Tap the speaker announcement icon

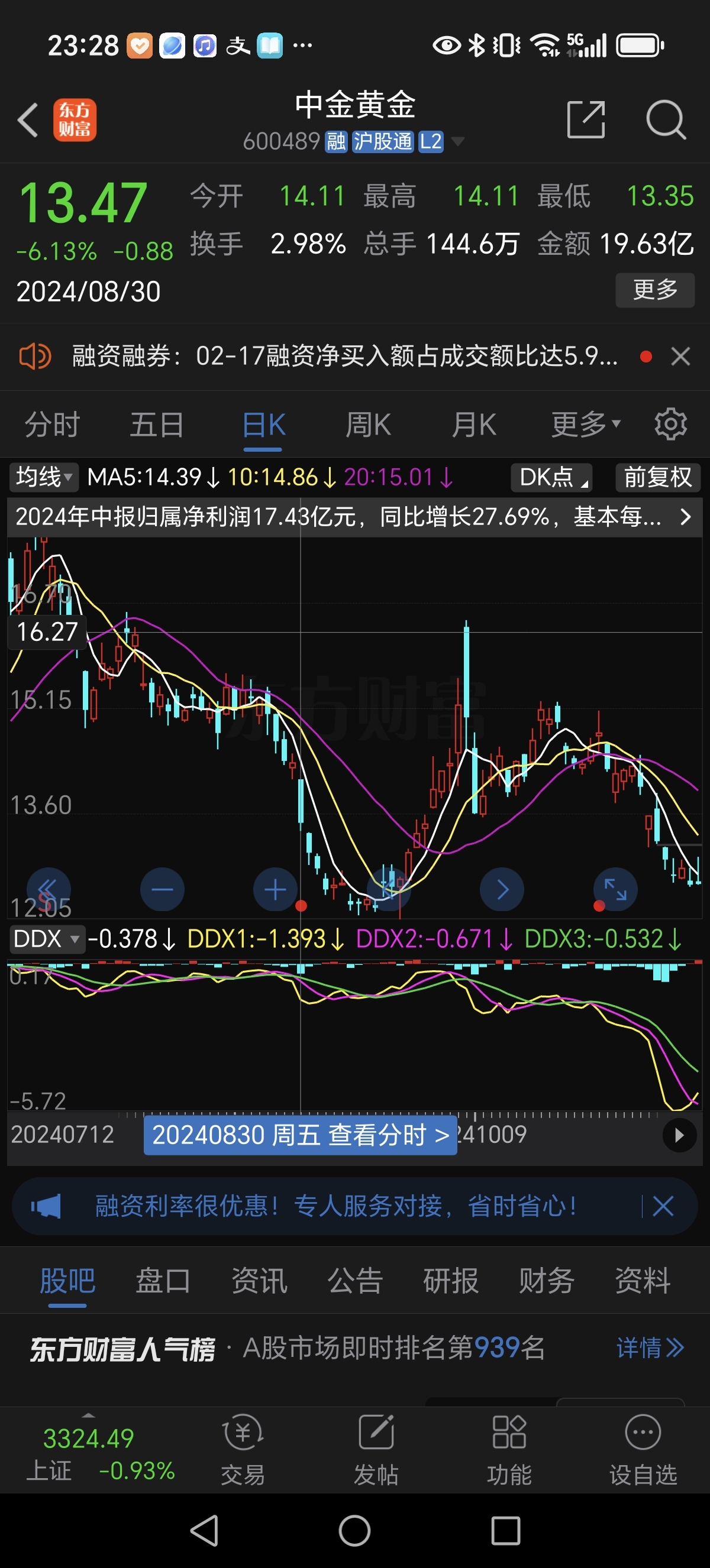click(x=35, y=356)
